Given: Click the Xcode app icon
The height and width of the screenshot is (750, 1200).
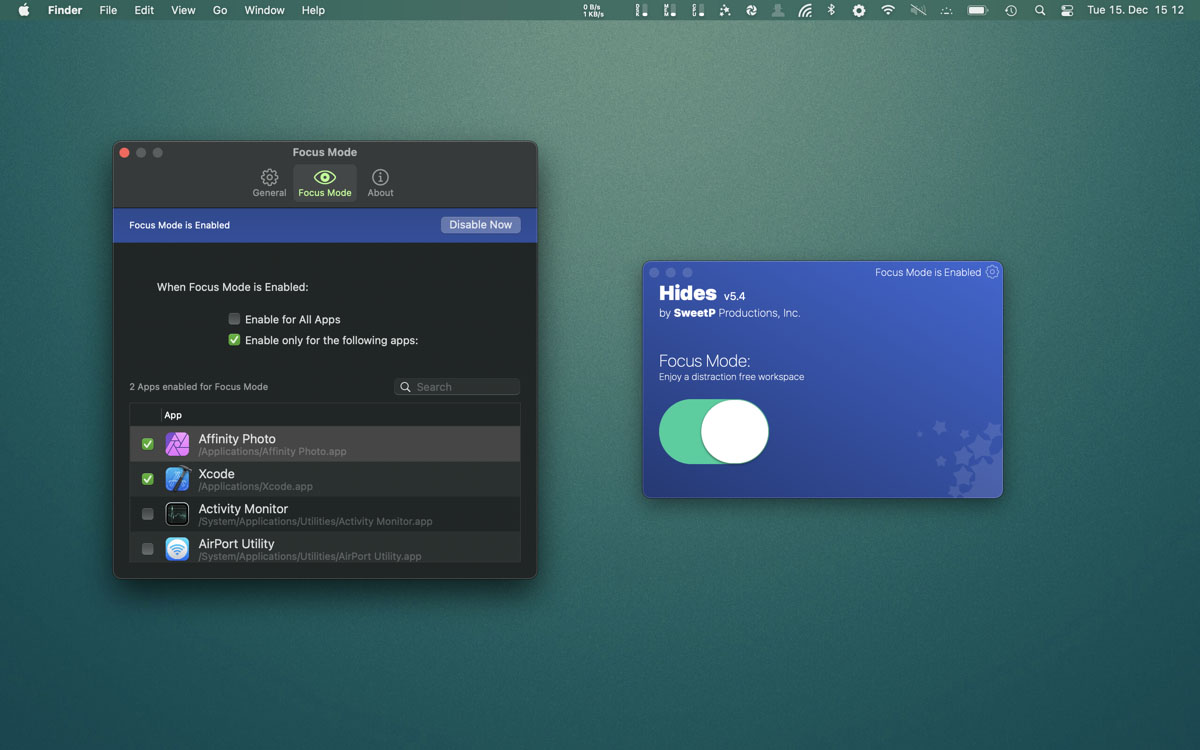Looking at the screenshot, I should (x=177, y=479).
